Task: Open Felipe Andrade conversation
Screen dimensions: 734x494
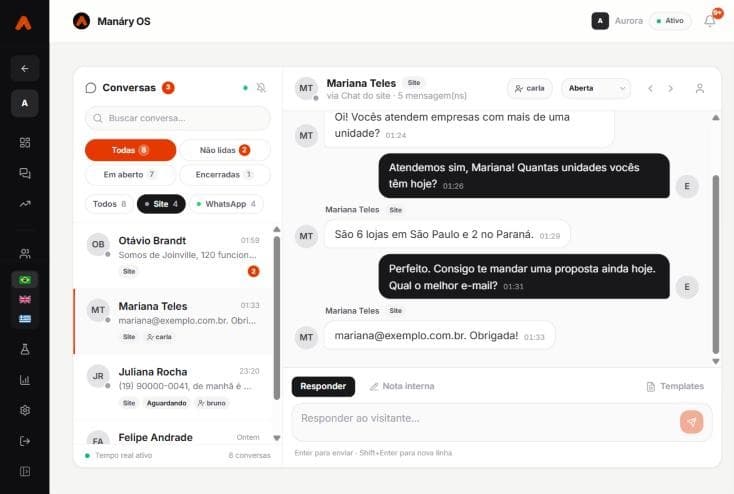Action: (172, 433)
